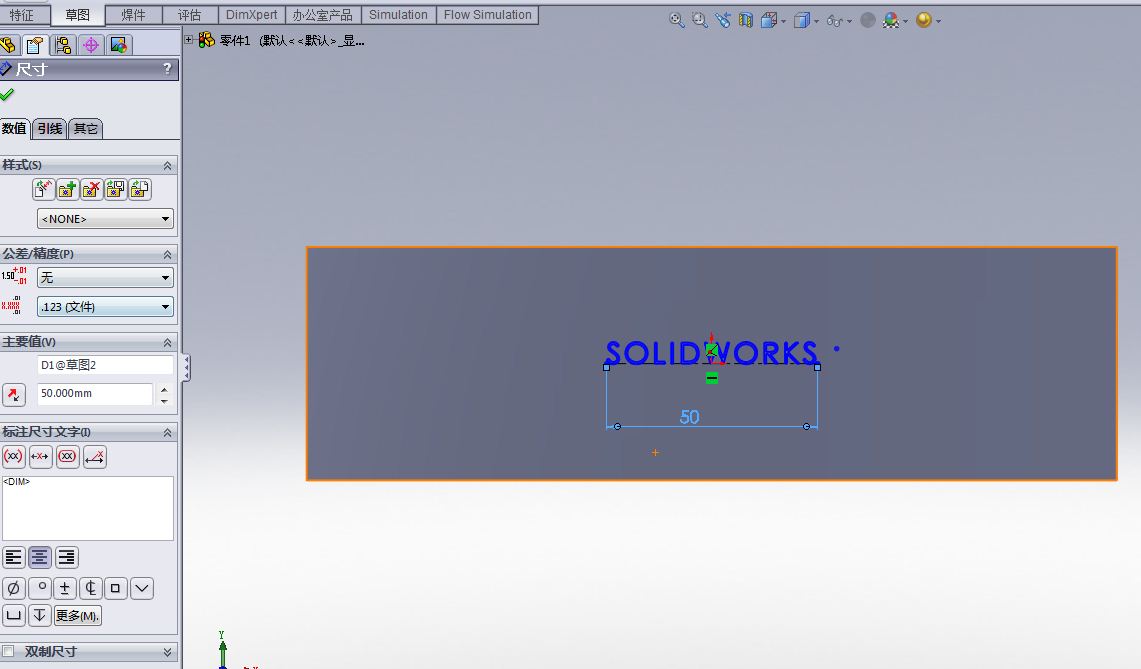This screenshot has height=669, width=1141.
Task: Click the Hide/Show Items glasses icon
Action: (835, 20)
